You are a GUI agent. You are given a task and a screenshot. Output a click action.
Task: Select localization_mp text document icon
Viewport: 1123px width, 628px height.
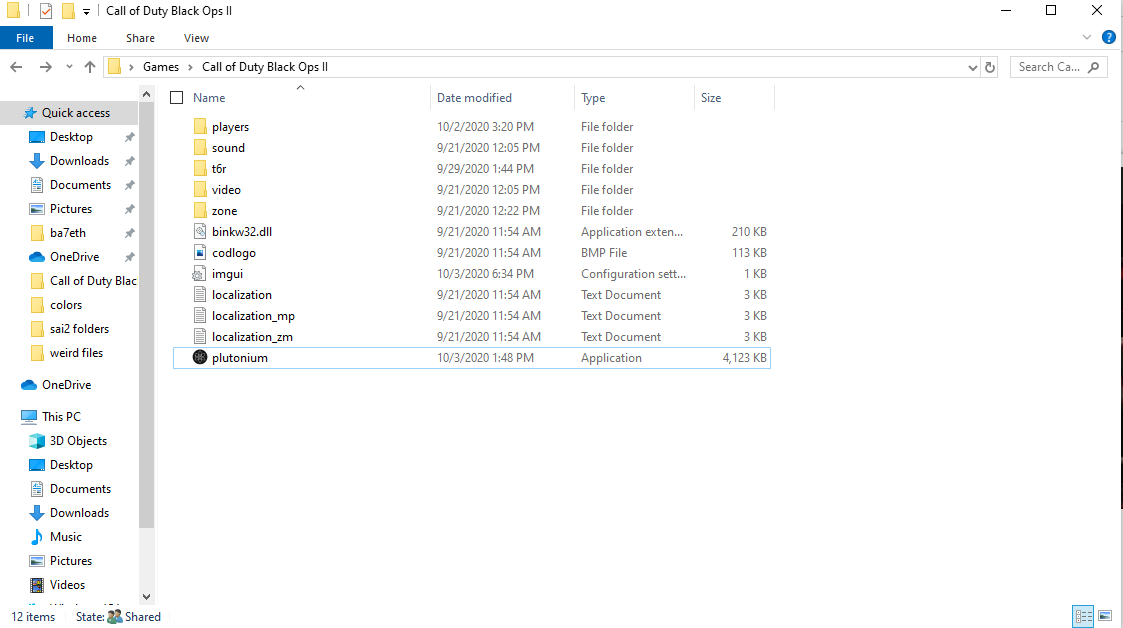(200, 316)
